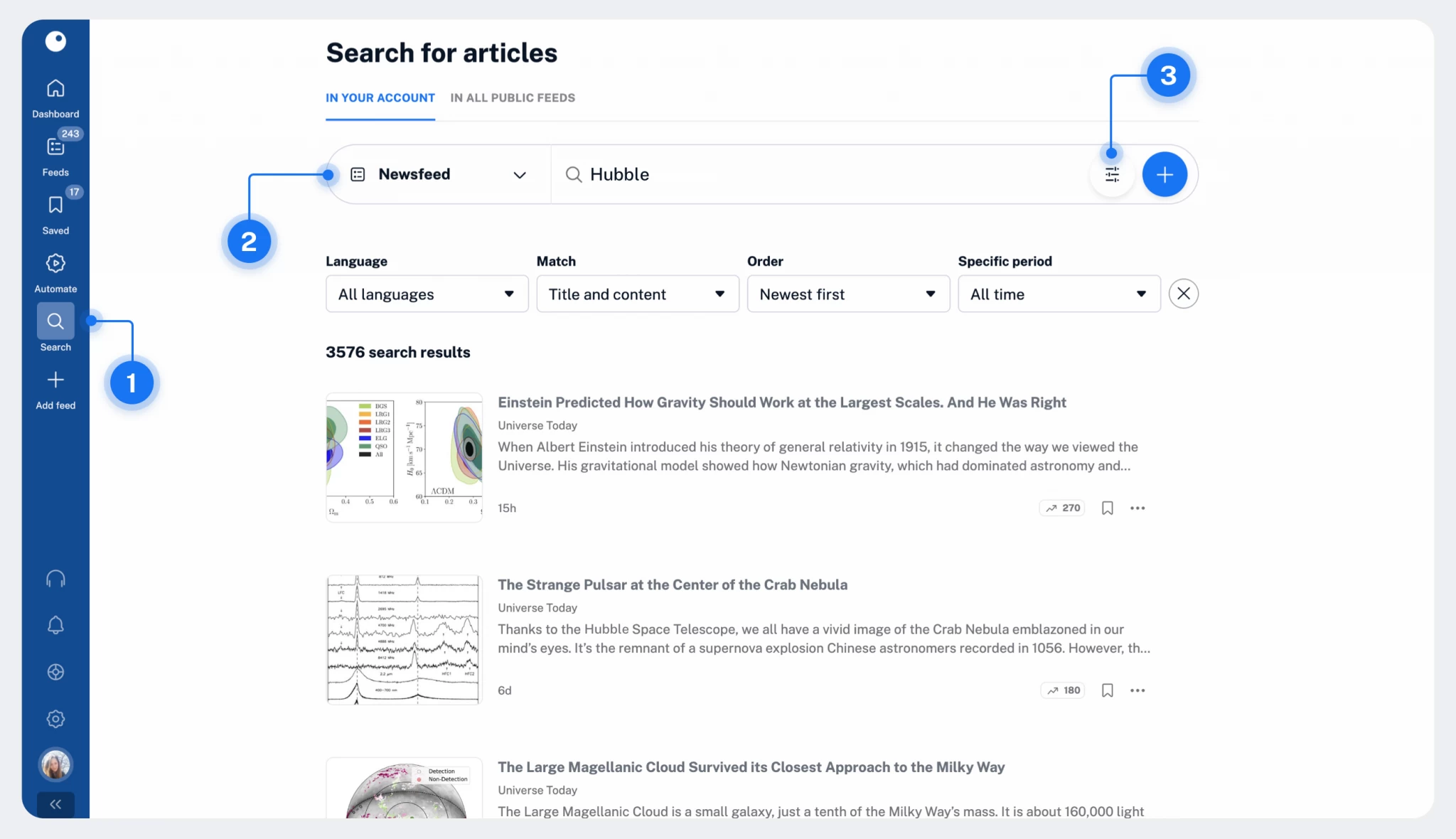Open the Order dropdown set to Newest first
Image resolution: width=1456 pixels, height=839 pixels.
click(847, 294)
